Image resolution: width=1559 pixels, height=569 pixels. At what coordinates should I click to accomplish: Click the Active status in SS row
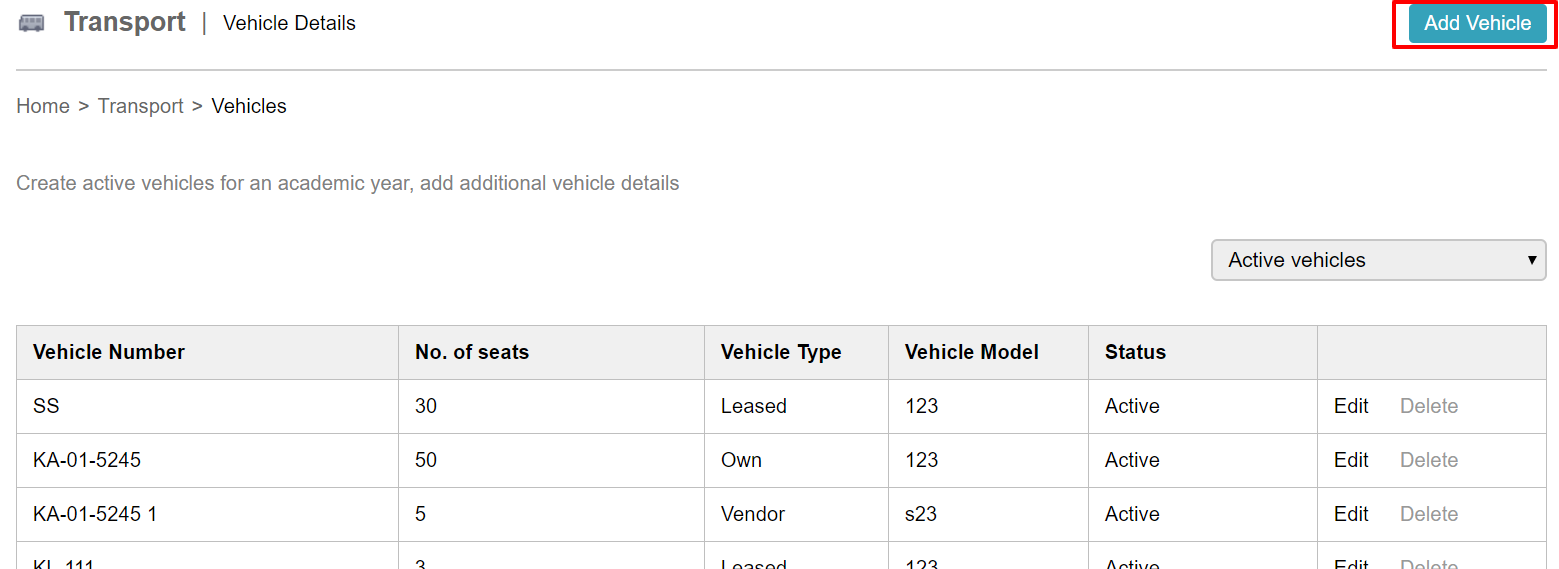point(1203,406)
